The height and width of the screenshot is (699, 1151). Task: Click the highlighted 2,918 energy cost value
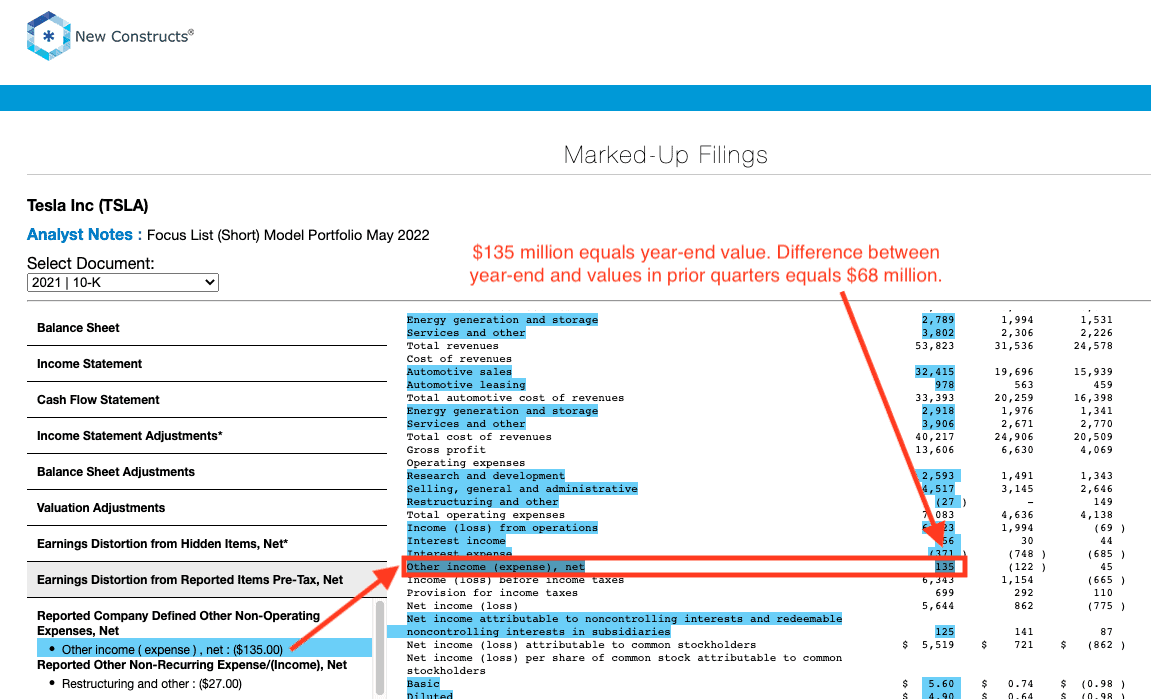tap(938, 410)
